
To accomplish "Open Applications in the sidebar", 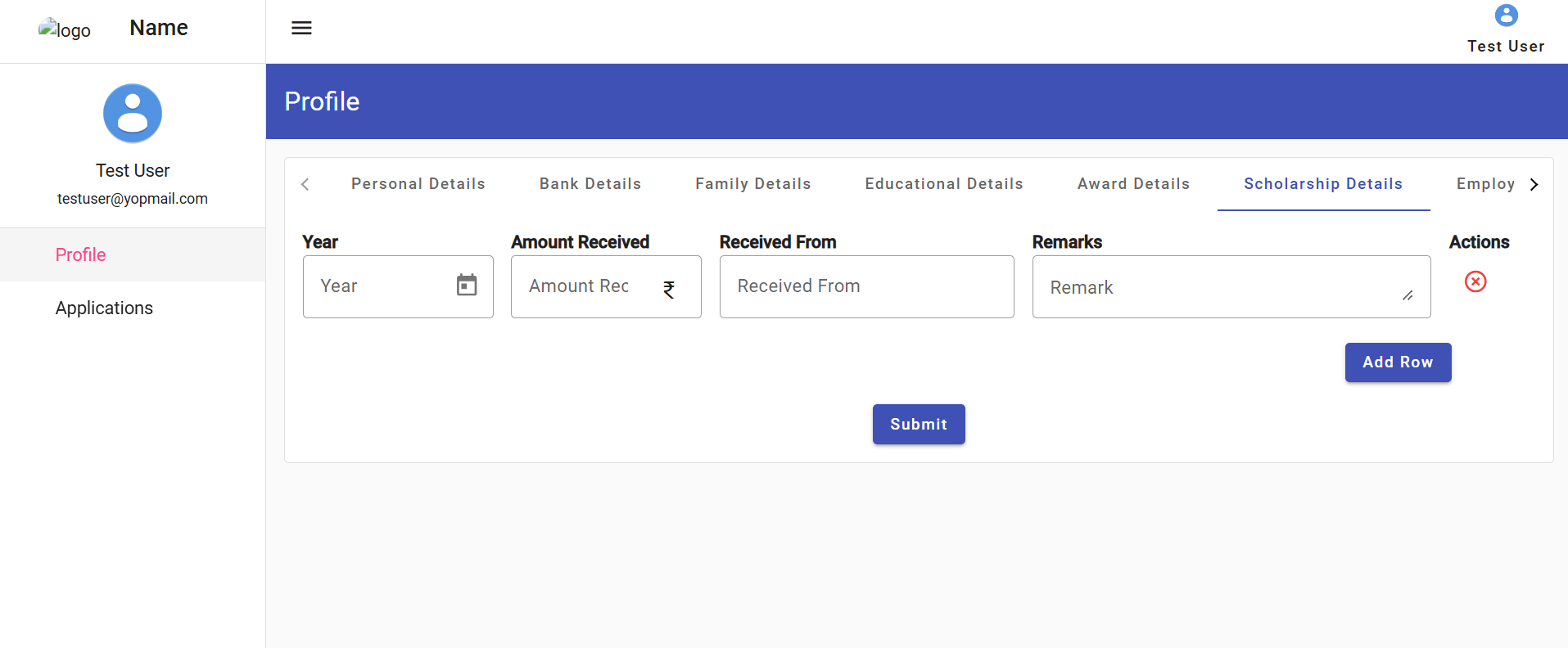I will (104, 308).
